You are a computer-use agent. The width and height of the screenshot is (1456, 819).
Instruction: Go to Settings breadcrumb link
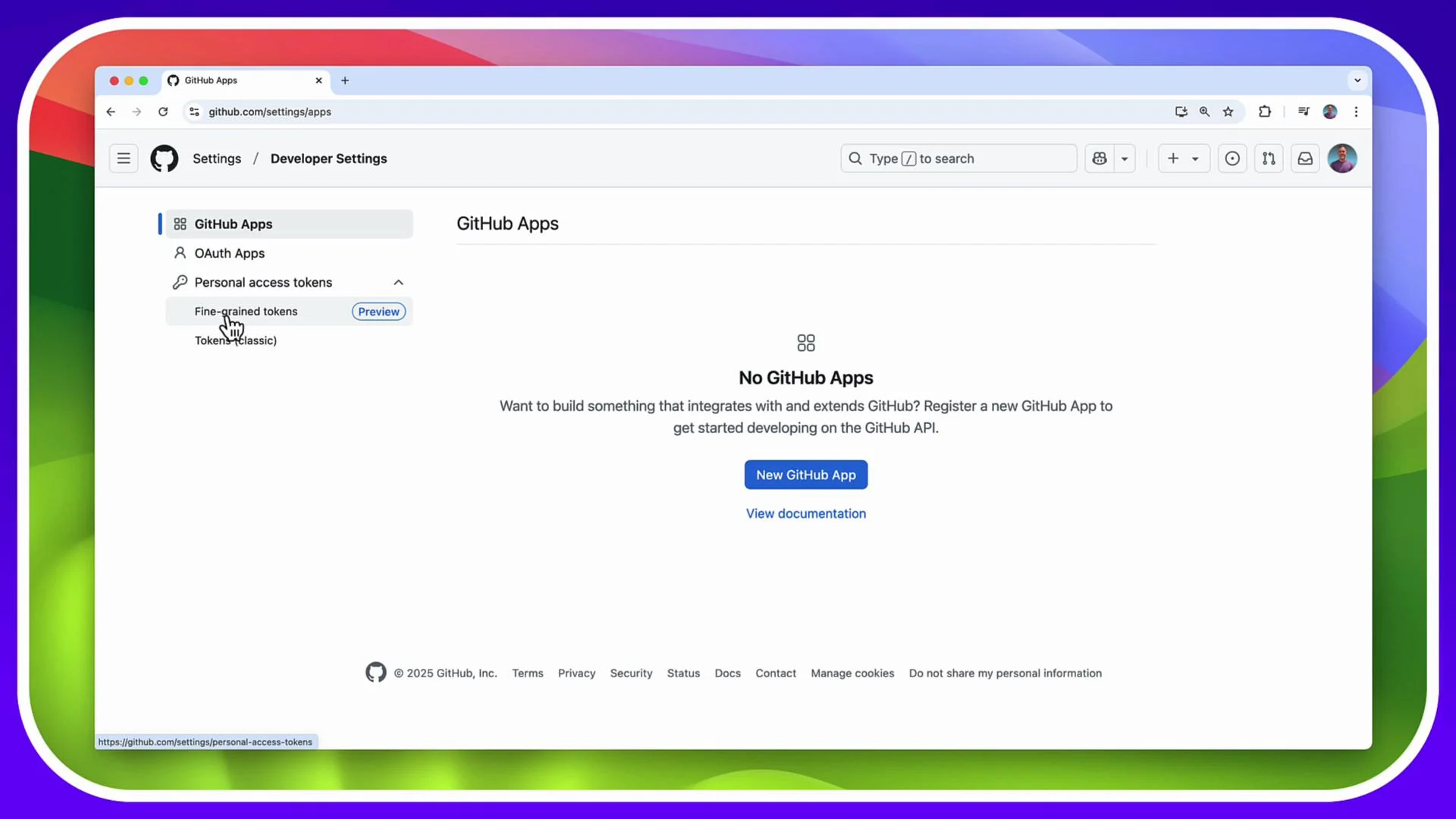click(217, 158)
